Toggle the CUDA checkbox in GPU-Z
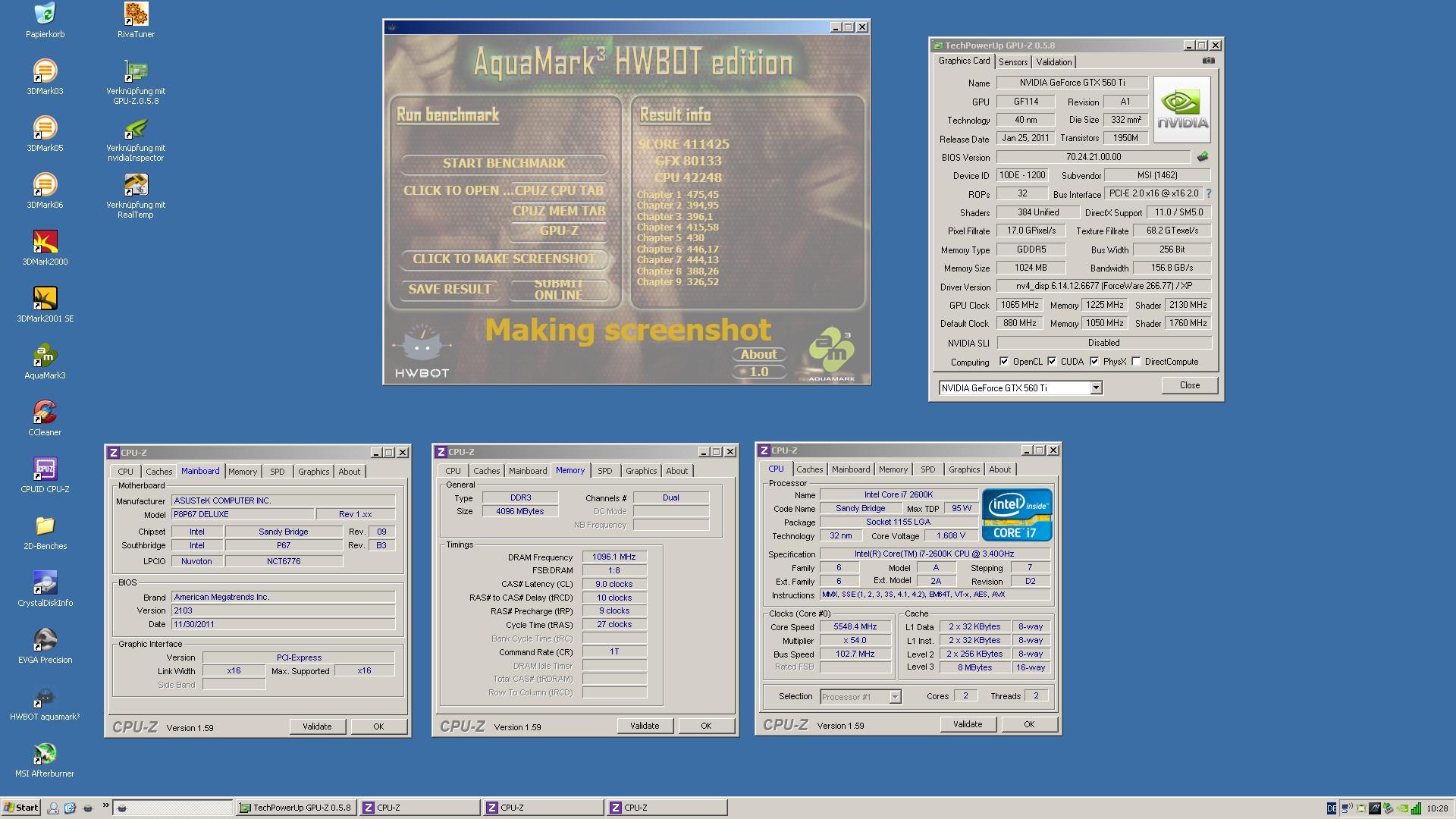 [x=1052, y=362]
